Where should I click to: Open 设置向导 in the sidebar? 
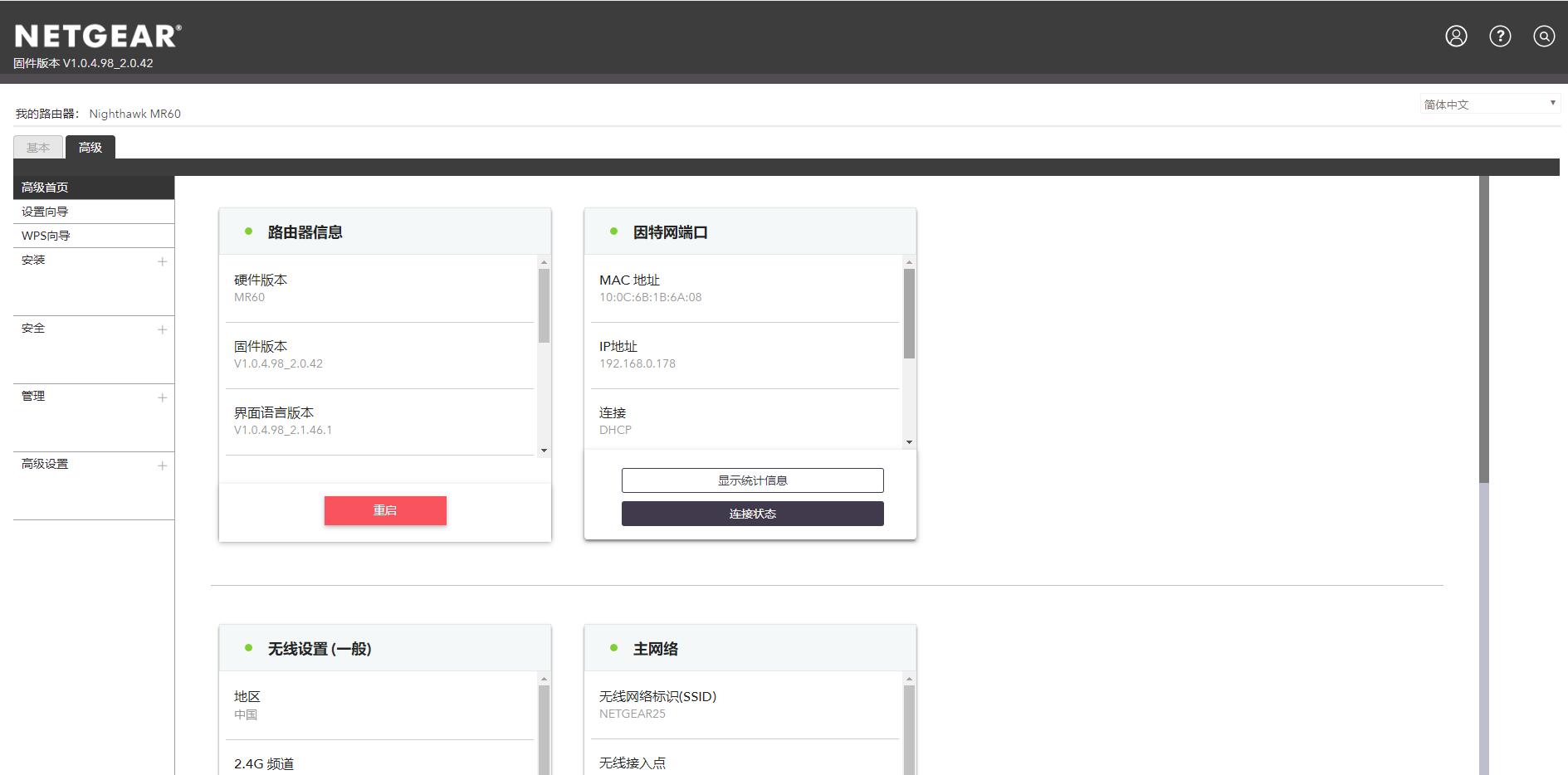click(45, 212)
